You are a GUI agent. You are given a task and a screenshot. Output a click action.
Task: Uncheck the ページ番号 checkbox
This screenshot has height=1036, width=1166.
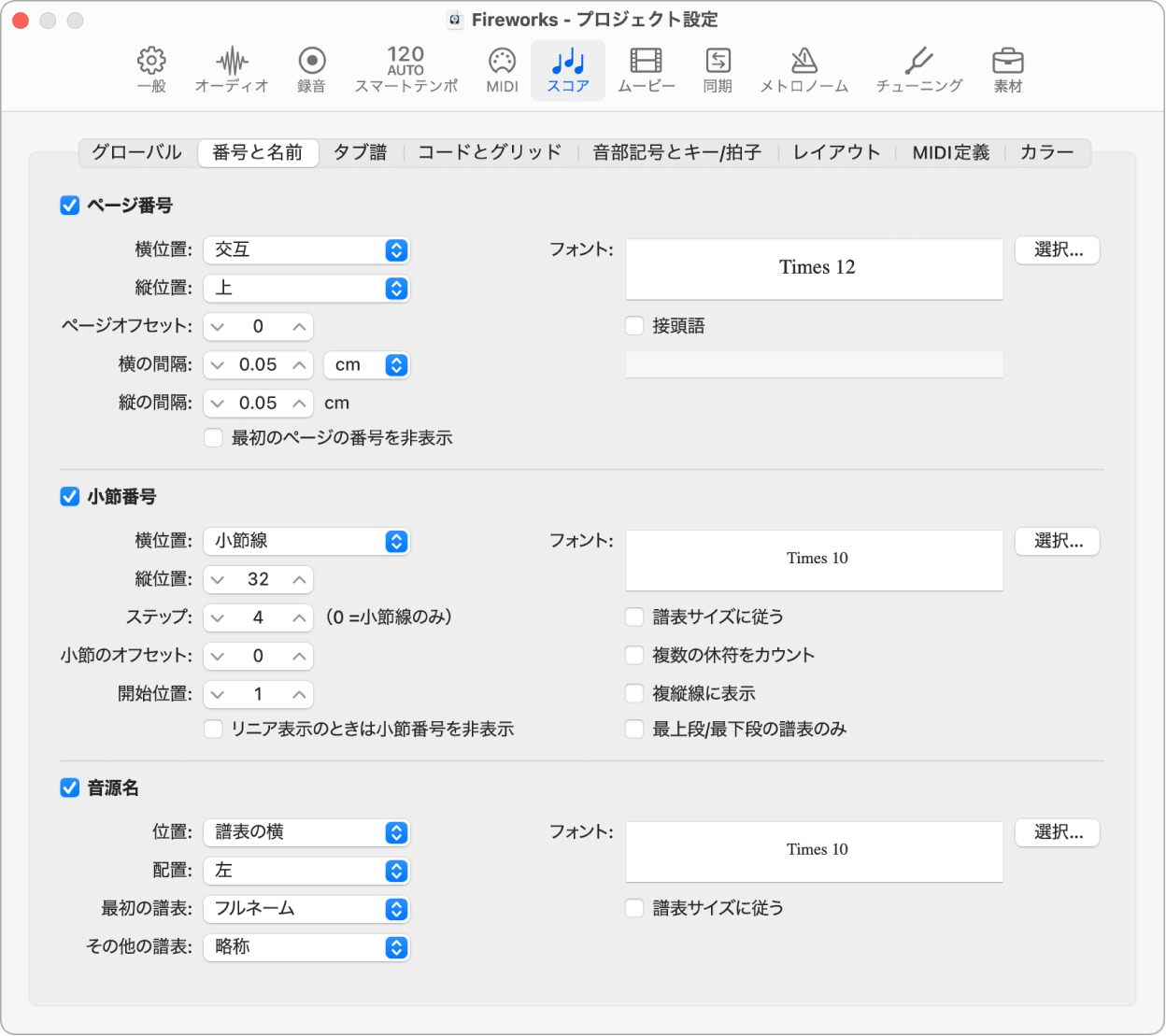(x=69, y=206)
